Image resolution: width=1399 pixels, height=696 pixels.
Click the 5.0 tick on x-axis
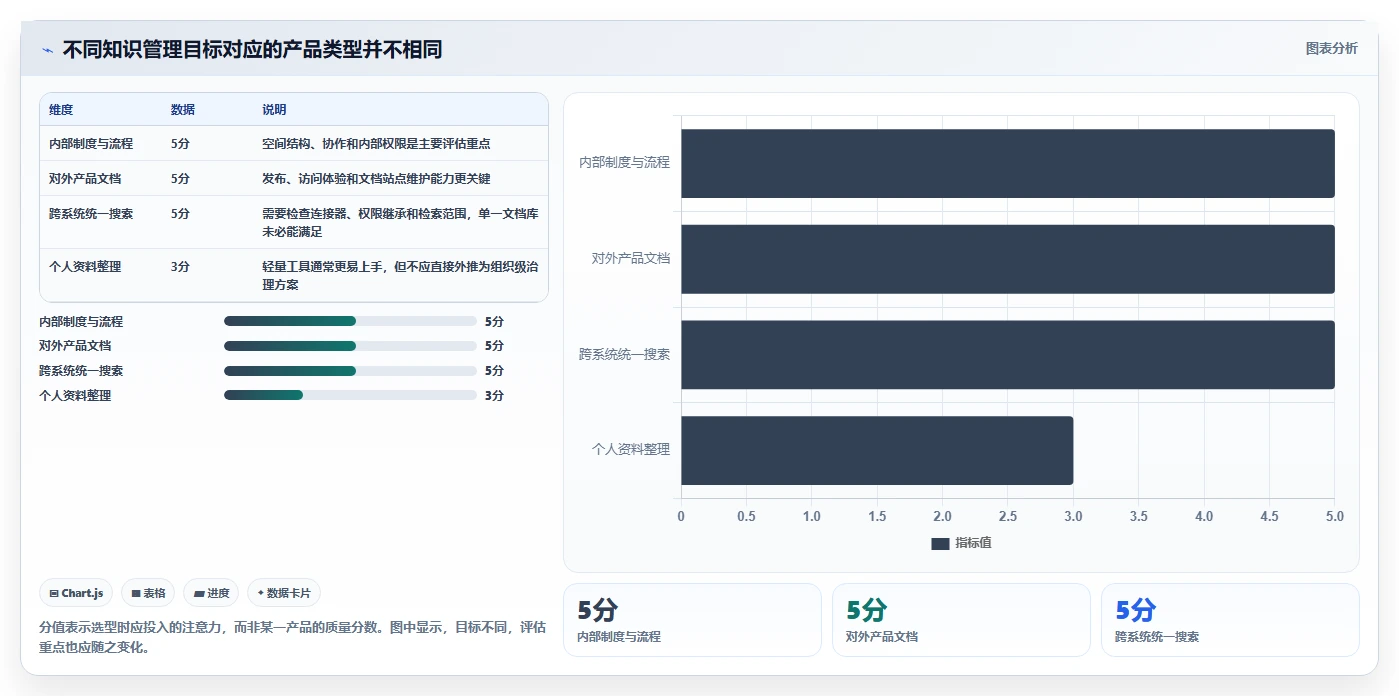point(1334,517)
